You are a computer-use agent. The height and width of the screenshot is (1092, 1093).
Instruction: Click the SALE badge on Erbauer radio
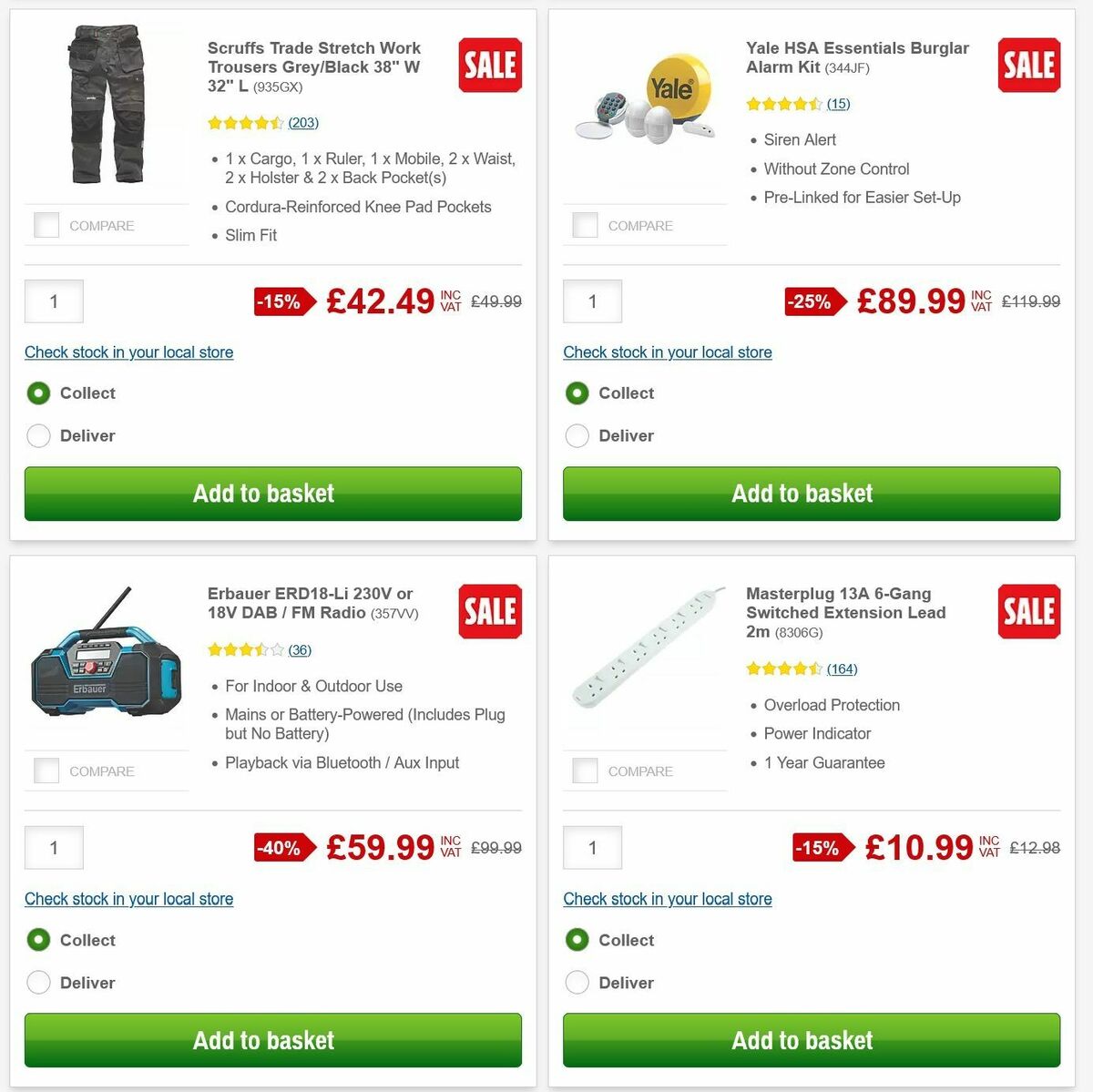(489, 611)
